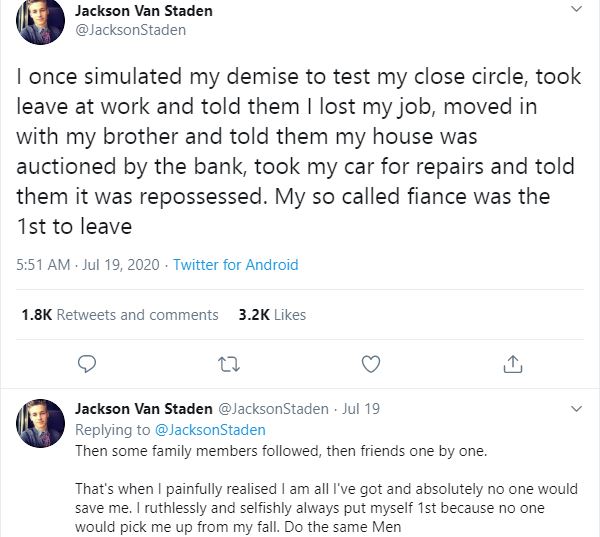Like the main tweet with heart
Viewport: 600px width, 537px height.
[x=371, y=363]
